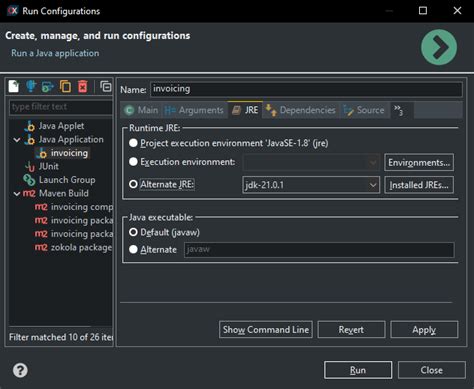Choose the Execution environment radio button
Image resolution: width=474 pixels, height=389 pixels.
coord(133,162)
